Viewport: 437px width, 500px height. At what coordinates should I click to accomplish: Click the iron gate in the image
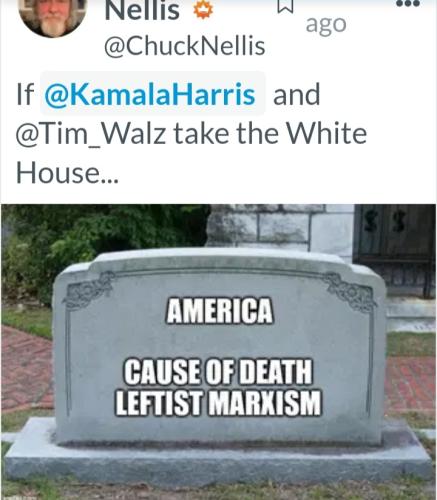[x=395, y=247]
